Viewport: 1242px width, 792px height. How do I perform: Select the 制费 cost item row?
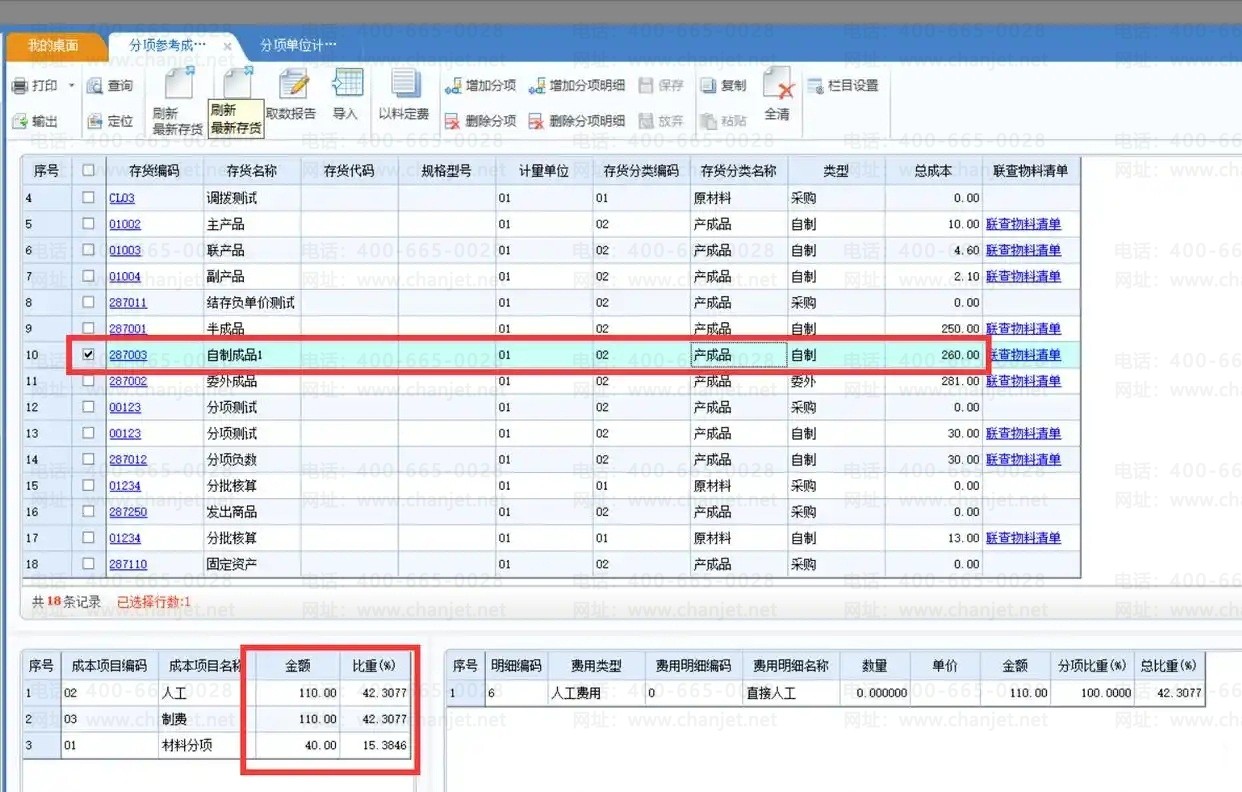tap(174, 719)
